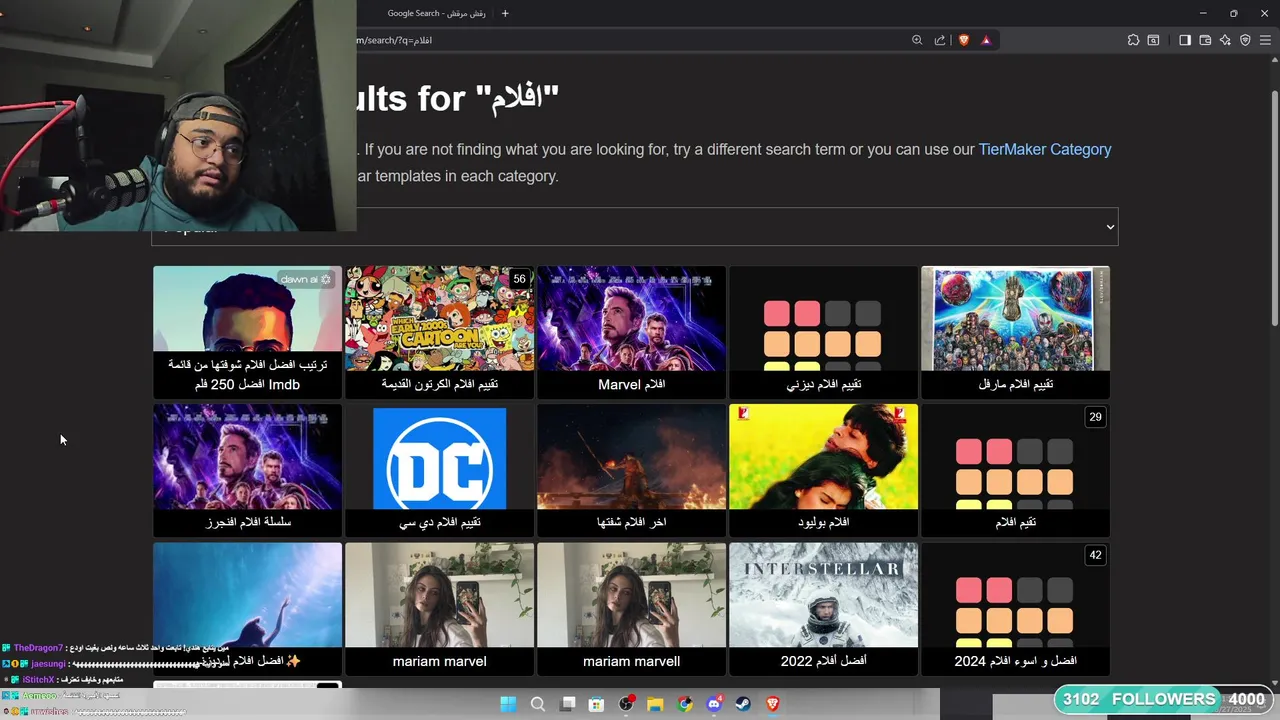The image size is (1280, 720).
Task: Open the Extensions puzzle icon
Action: [x=1133, y=40]
